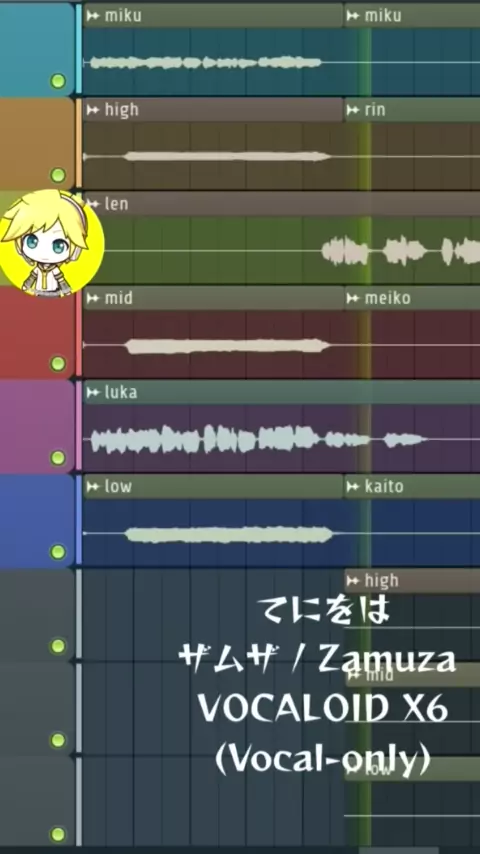Click the green playhead marker line
Image resolution: width=480 pixels, height=854 pixels.
pyautogui.click(x=366, y=425)
